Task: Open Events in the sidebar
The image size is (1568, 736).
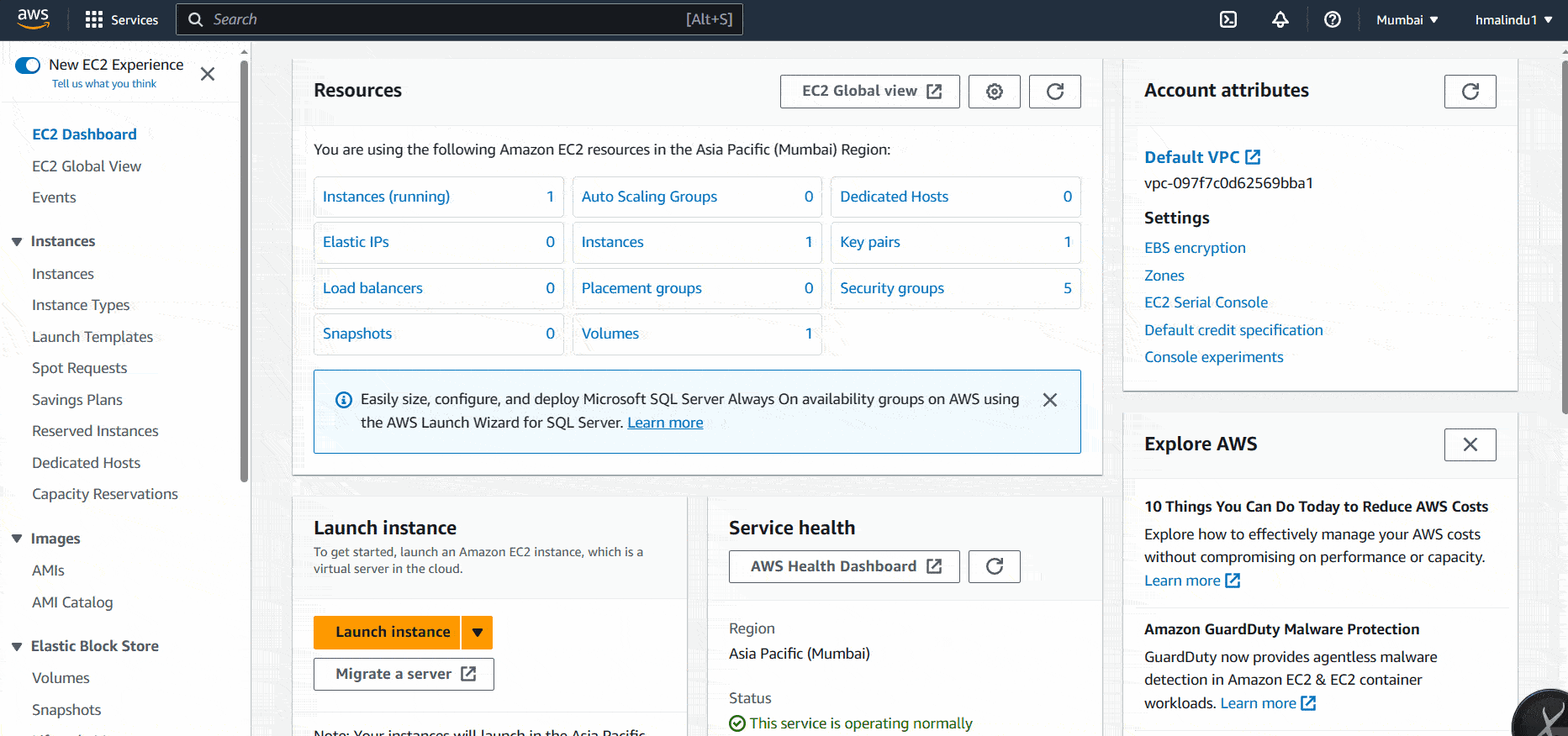Action: coord(54,197)
